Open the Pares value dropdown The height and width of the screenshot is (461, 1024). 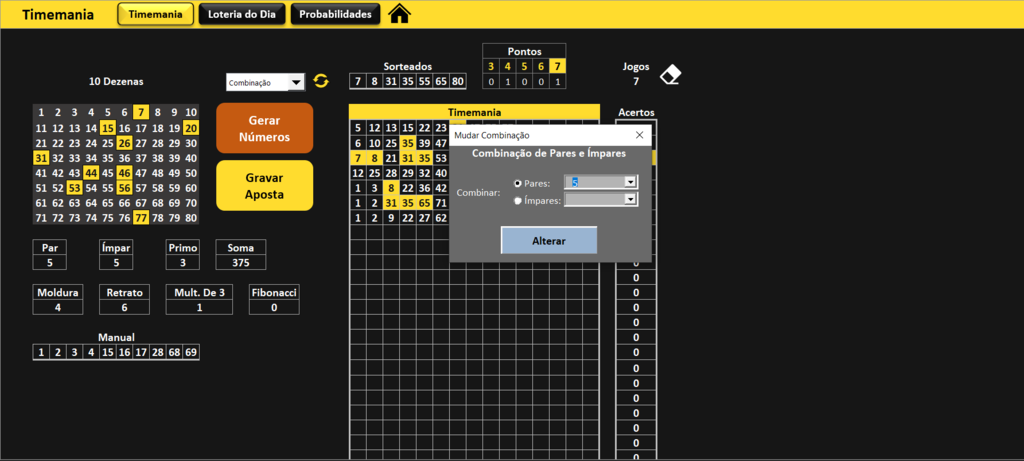[x=630, y=183]
